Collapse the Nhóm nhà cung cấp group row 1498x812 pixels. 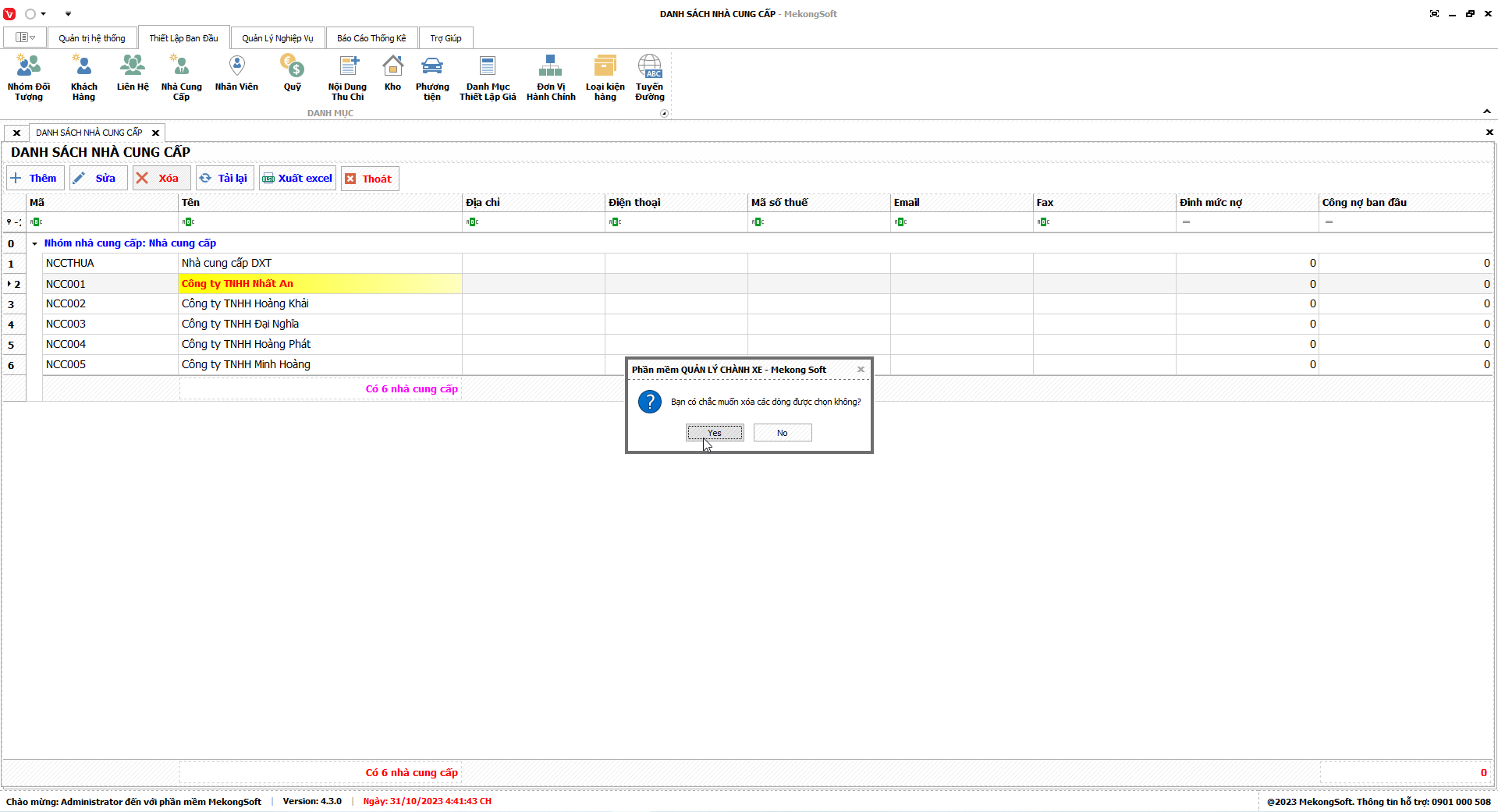(x=34, y=243)
